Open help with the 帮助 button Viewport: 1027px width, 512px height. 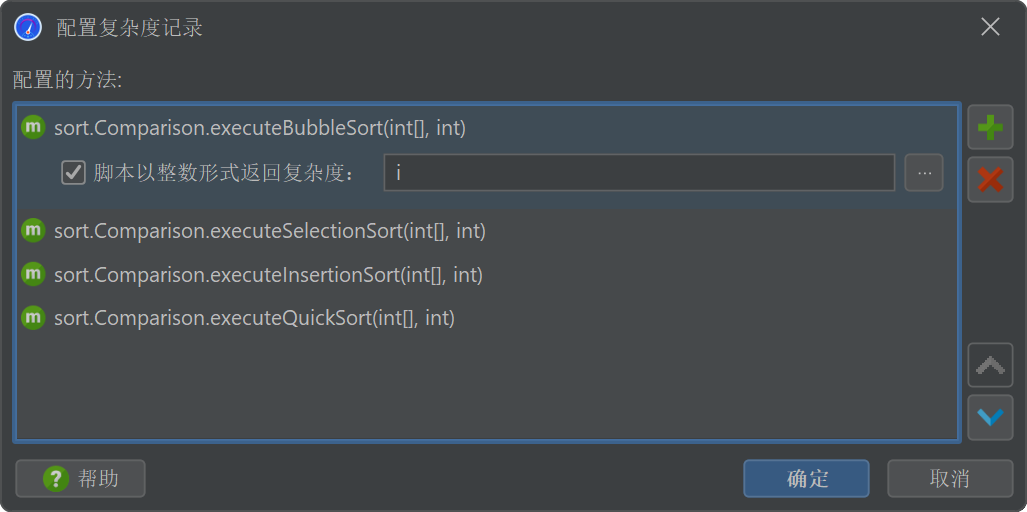tap(81, 479)
